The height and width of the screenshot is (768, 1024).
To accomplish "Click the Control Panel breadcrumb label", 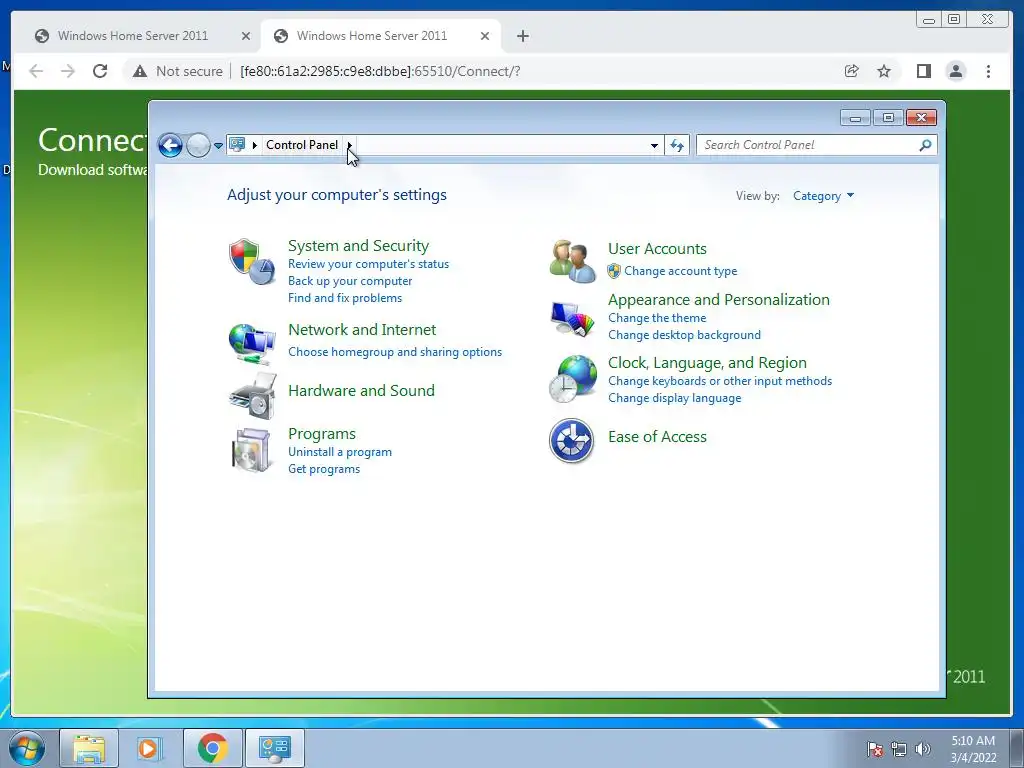I will pyautogui.click(x=302, y=145).
